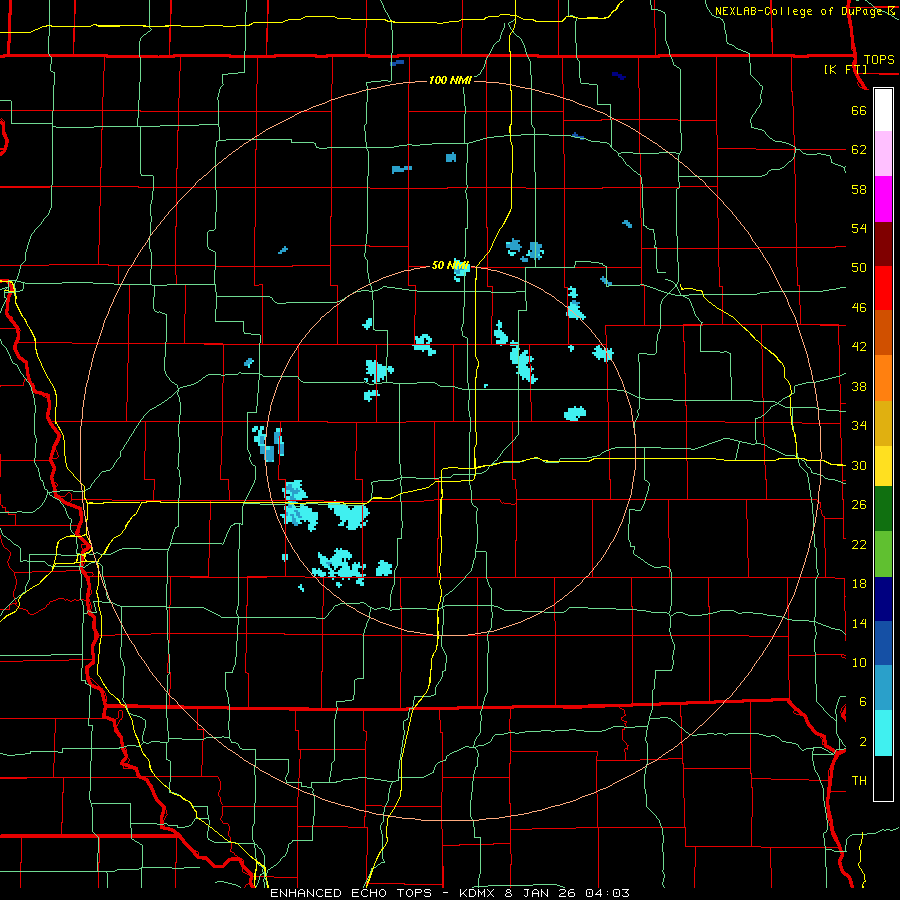Screen dimensions: 900x900
Task: Click the 'KDMX' radar site identifier
Action: point(479,893)
